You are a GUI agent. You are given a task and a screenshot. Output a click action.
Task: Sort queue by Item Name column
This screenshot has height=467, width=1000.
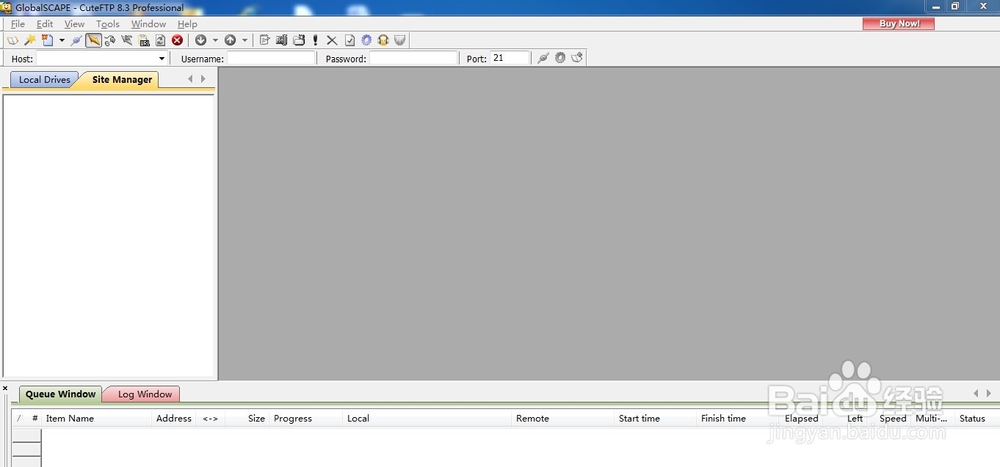coord(96,419)
